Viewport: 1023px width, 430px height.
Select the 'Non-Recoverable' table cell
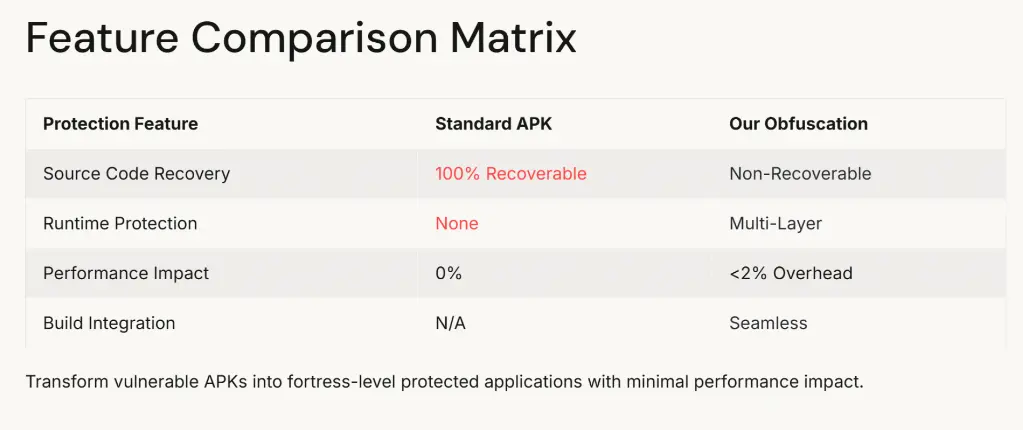(x=800, y=174)
